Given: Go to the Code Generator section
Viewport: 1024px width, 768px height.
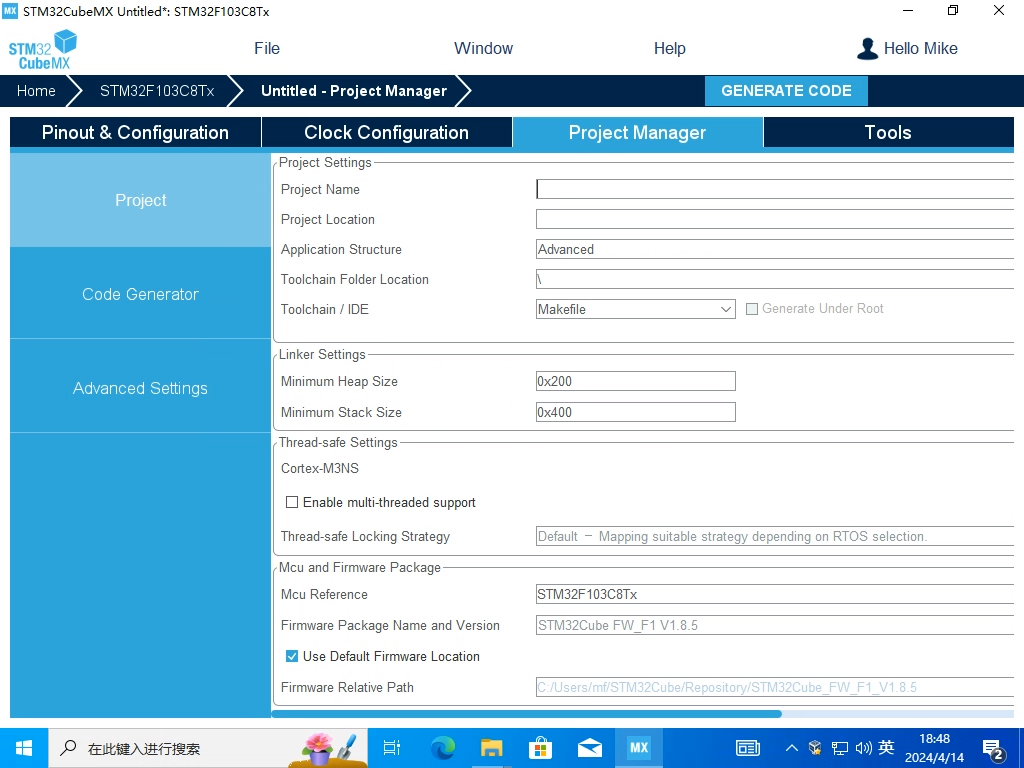Looking at the screenshot, I should 140,294.
